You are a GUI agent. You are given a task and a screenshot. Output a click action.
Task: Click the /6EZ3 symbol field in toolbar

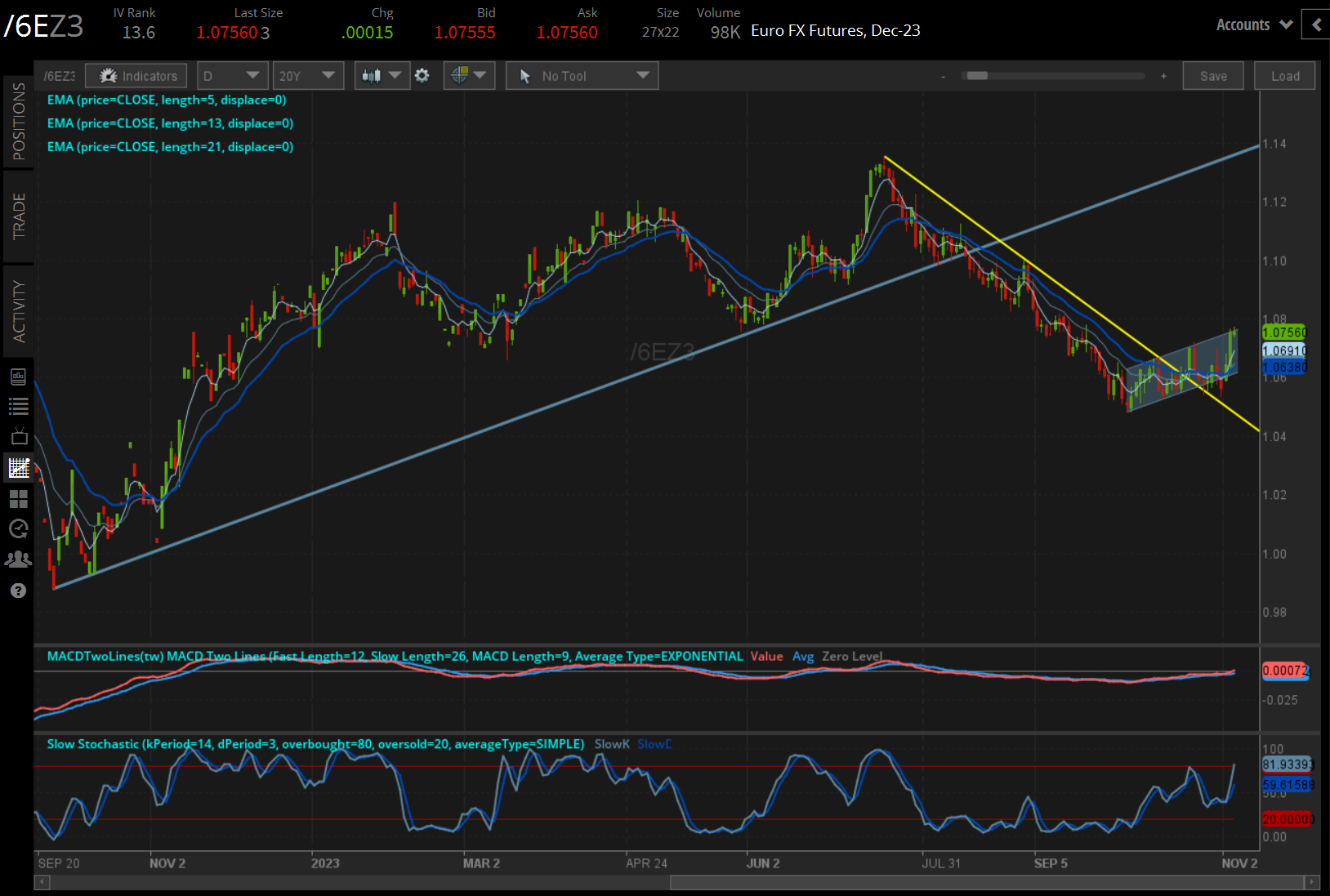[x=59, y=76]
